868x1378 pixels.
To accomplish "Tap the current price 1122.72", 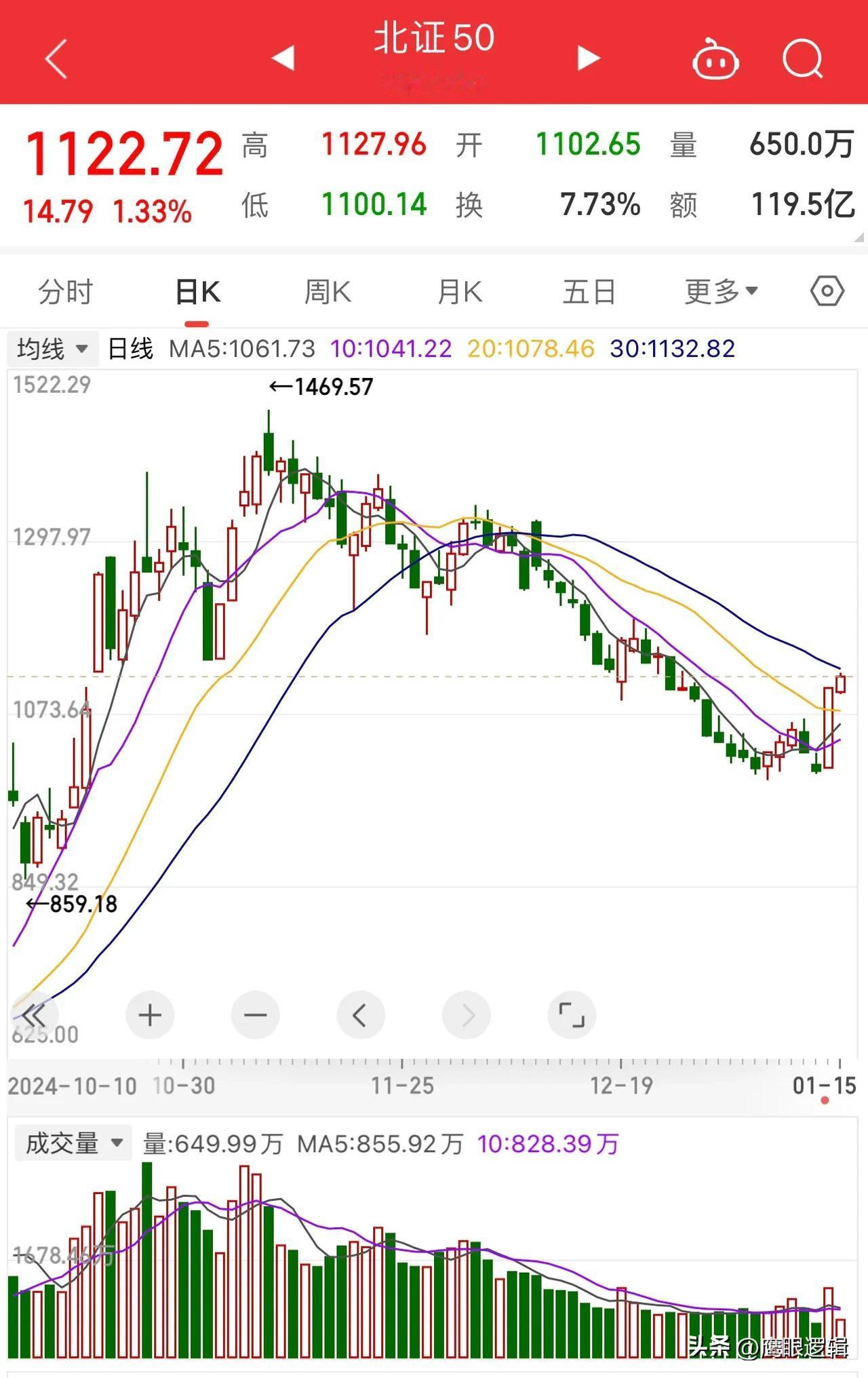I will tap(124, 153).
